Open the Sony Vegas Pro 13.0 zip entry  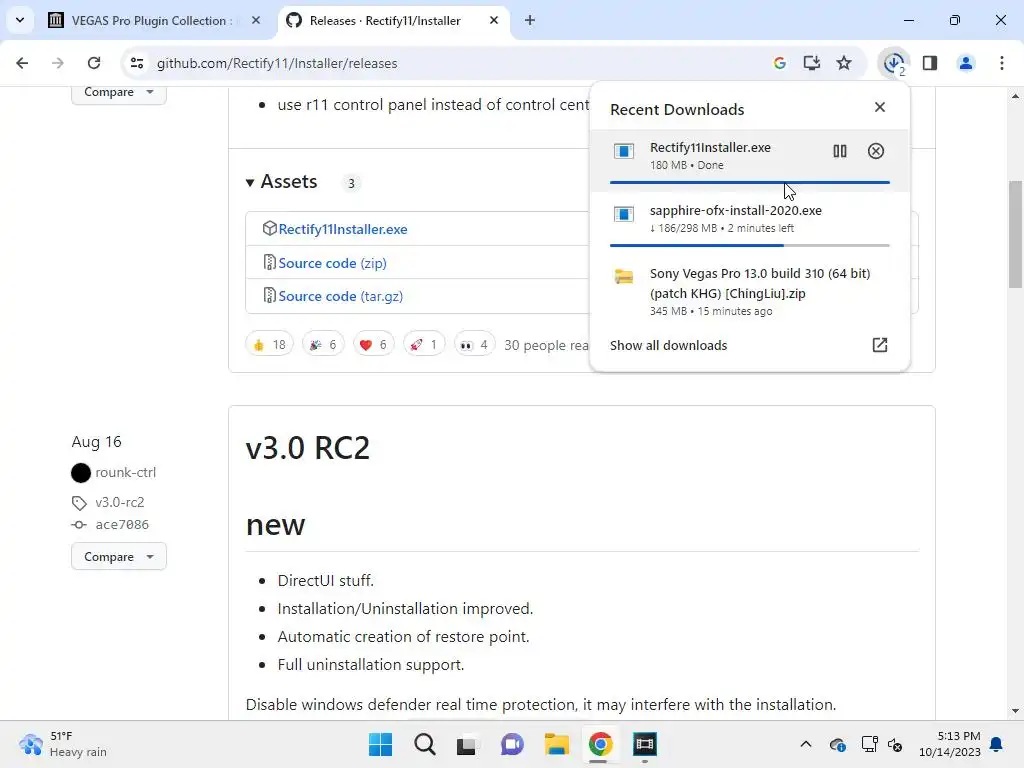[750, 291]
